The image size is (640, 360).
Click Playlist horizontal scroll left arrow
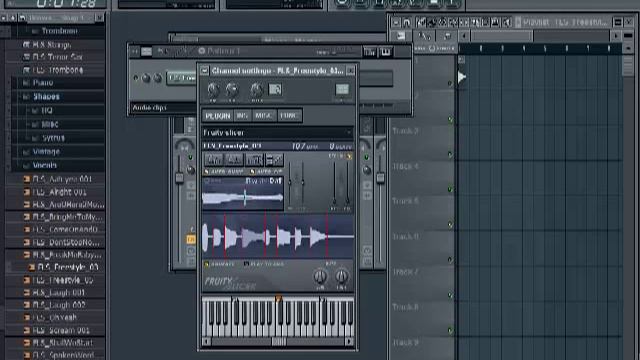(x=464, y=36)
